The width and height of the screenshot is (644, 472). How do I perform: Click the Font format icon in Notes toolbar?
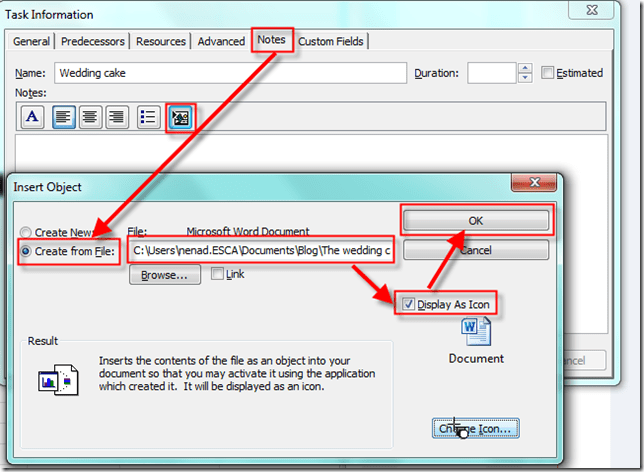click(x=33, y=117)
